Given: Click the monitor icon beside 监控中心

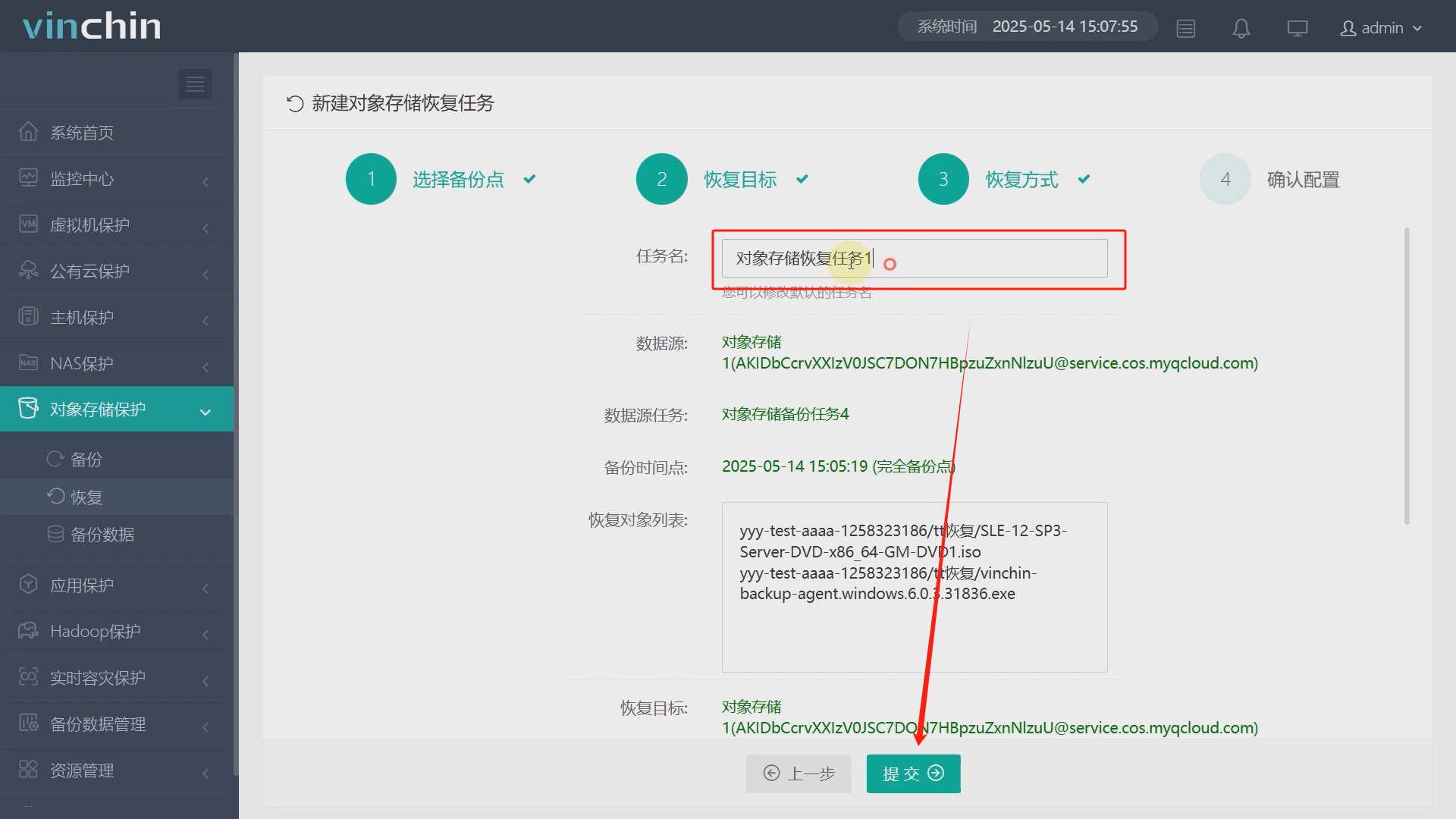Looking at the screenshot, I should [28, 178].
